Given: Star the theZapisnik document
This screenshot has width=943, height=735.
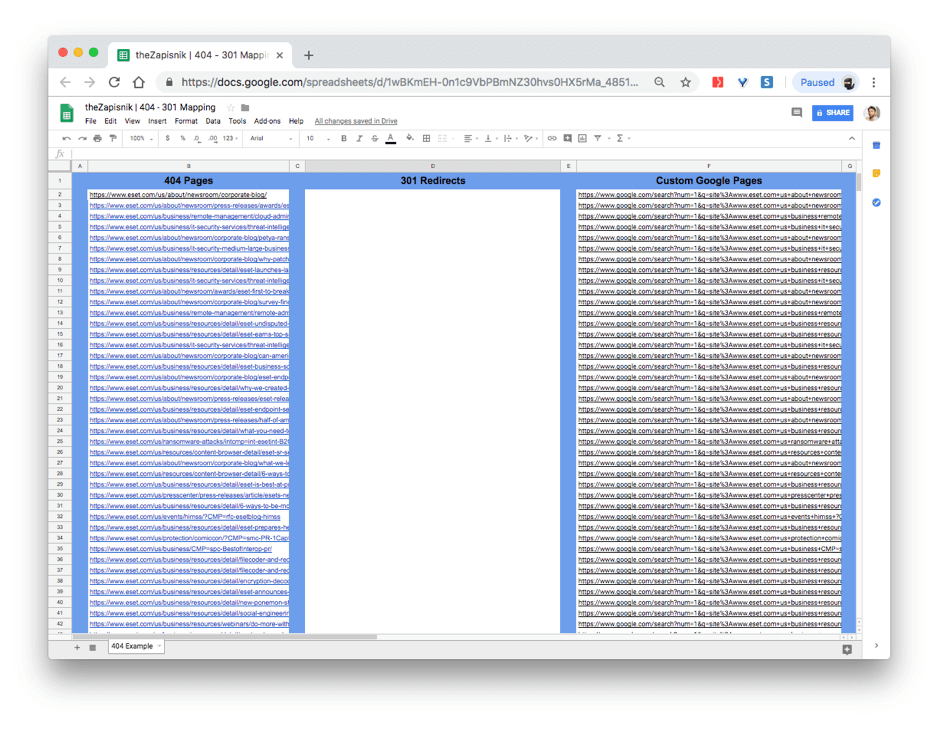Looking at the screenshot, I should pos(230,108).
